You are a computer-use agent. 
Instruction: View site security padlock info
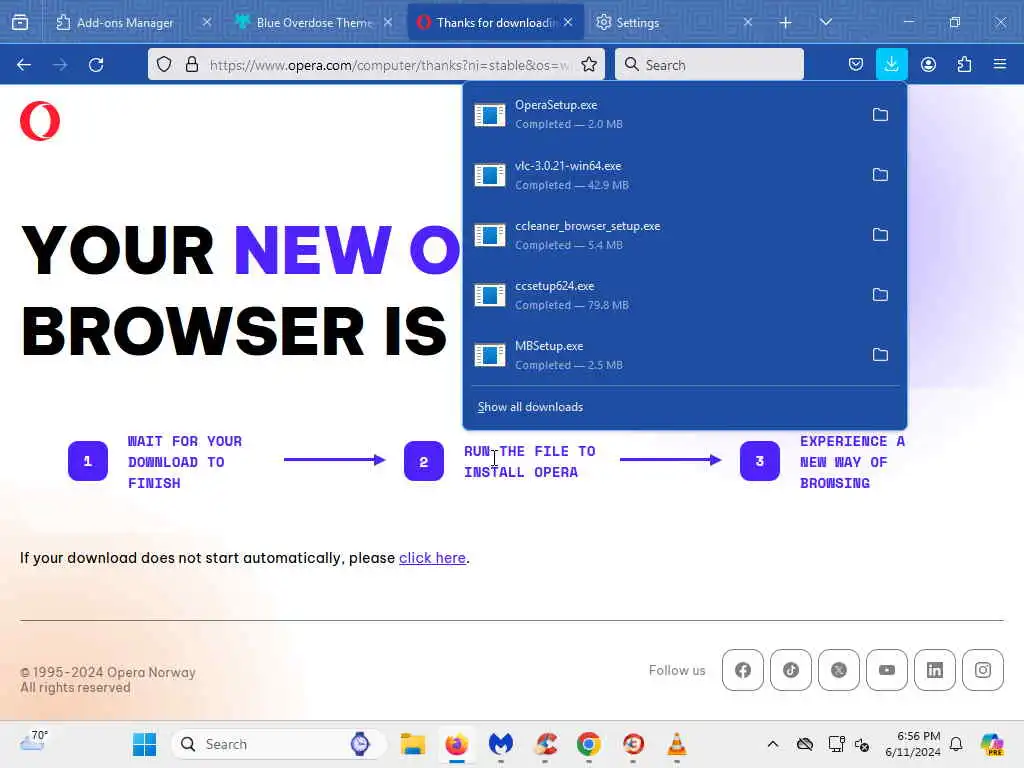[x=191, y=64]
